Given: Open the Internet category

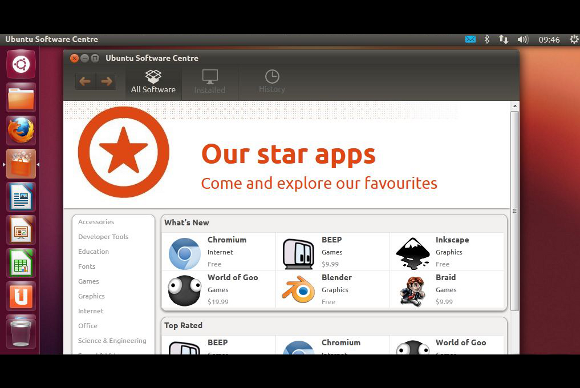Looking at the screenshot, I should (91, 311).
